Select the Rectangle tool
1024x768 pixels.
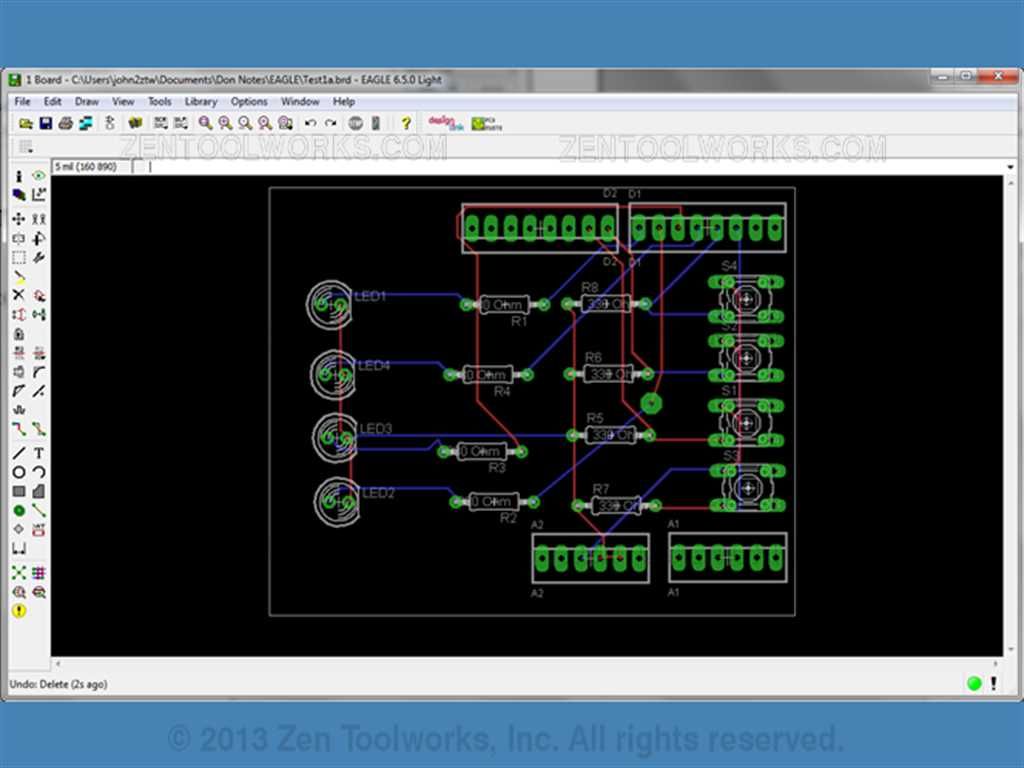19,491
